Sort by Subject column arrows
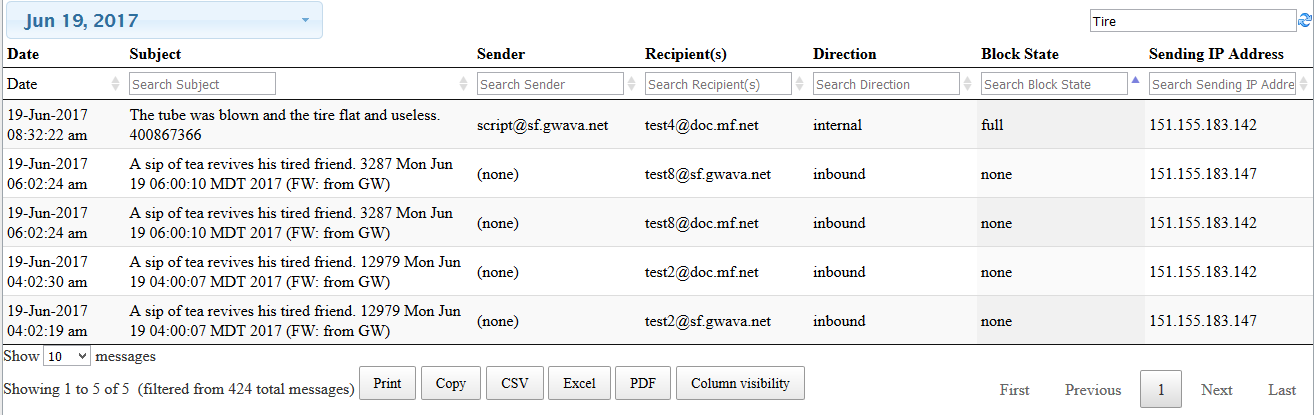 [463, 84]
